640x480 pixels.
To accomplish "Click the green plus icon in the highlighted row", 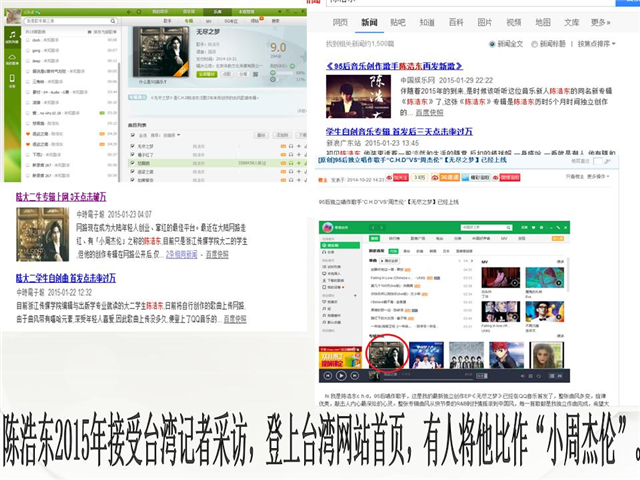I will click(x=299, y=163).
